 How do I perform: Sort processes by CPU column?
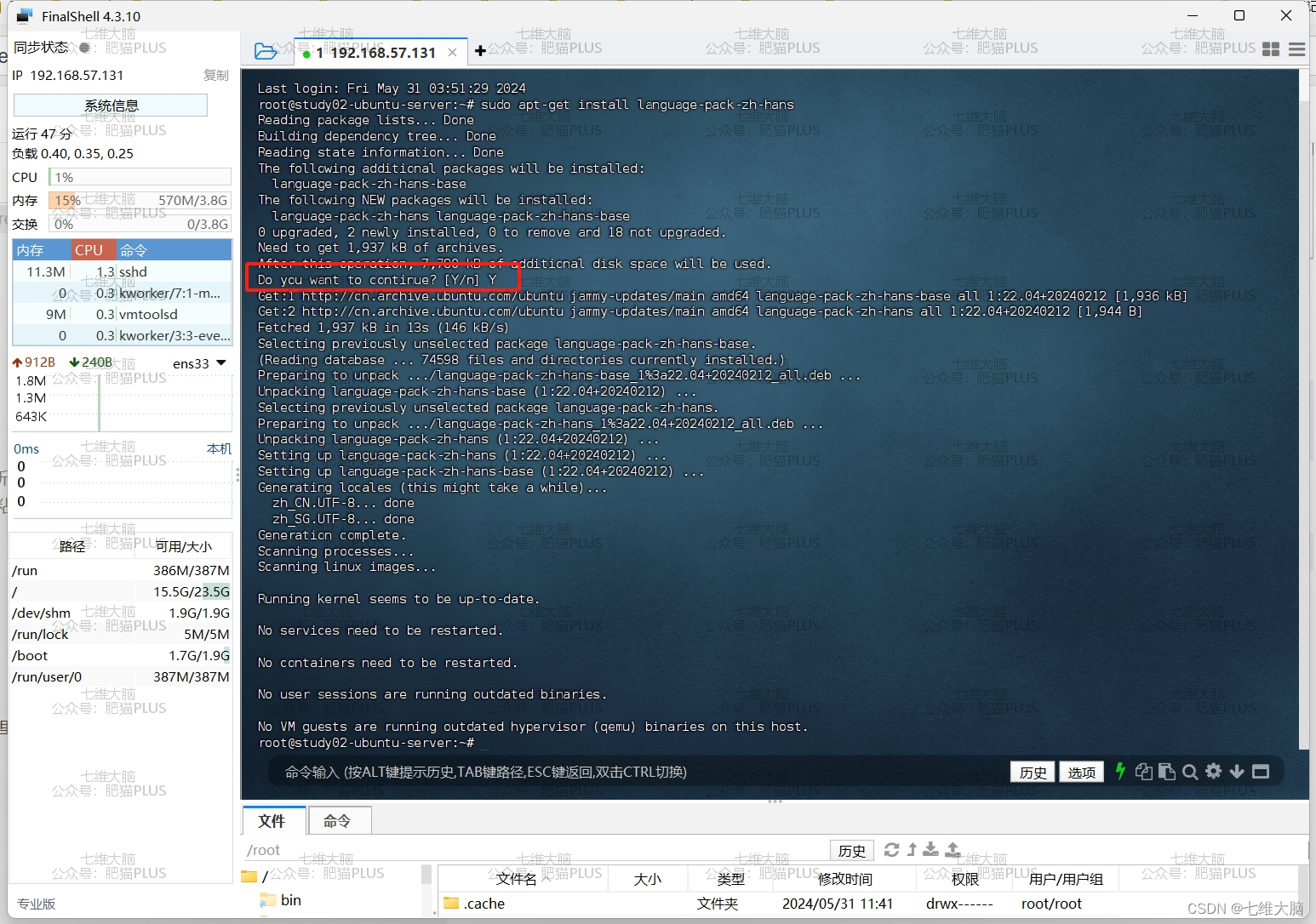[x=93, y=250]
